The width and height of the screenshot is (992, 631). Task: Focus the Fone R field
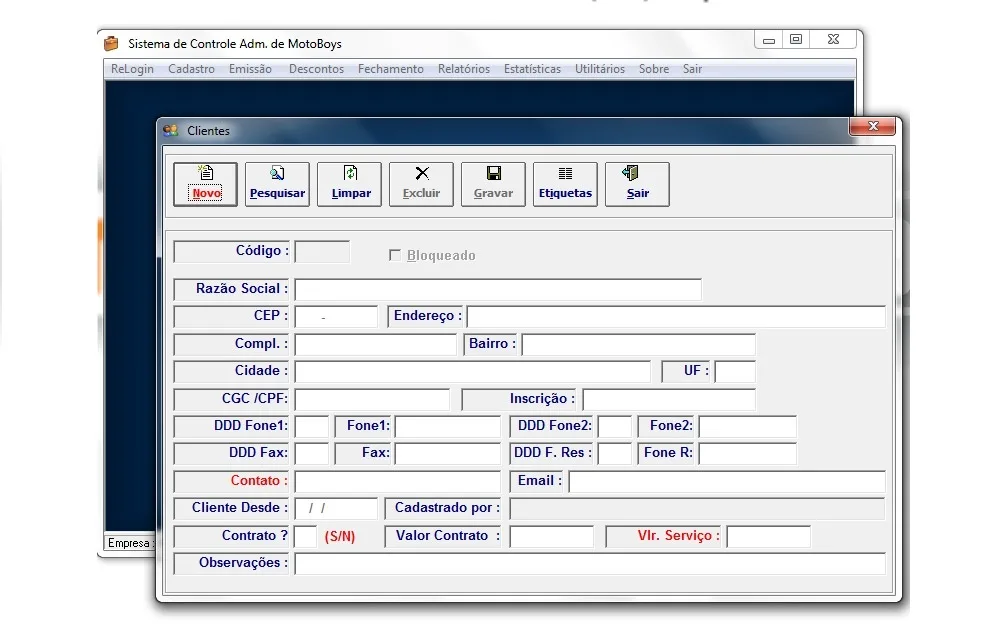pos(747,454)
